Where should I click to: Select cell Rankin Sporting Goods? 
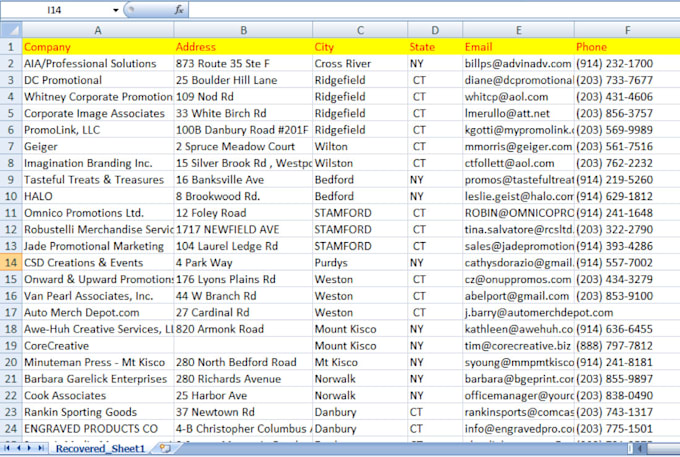point(98,412)
